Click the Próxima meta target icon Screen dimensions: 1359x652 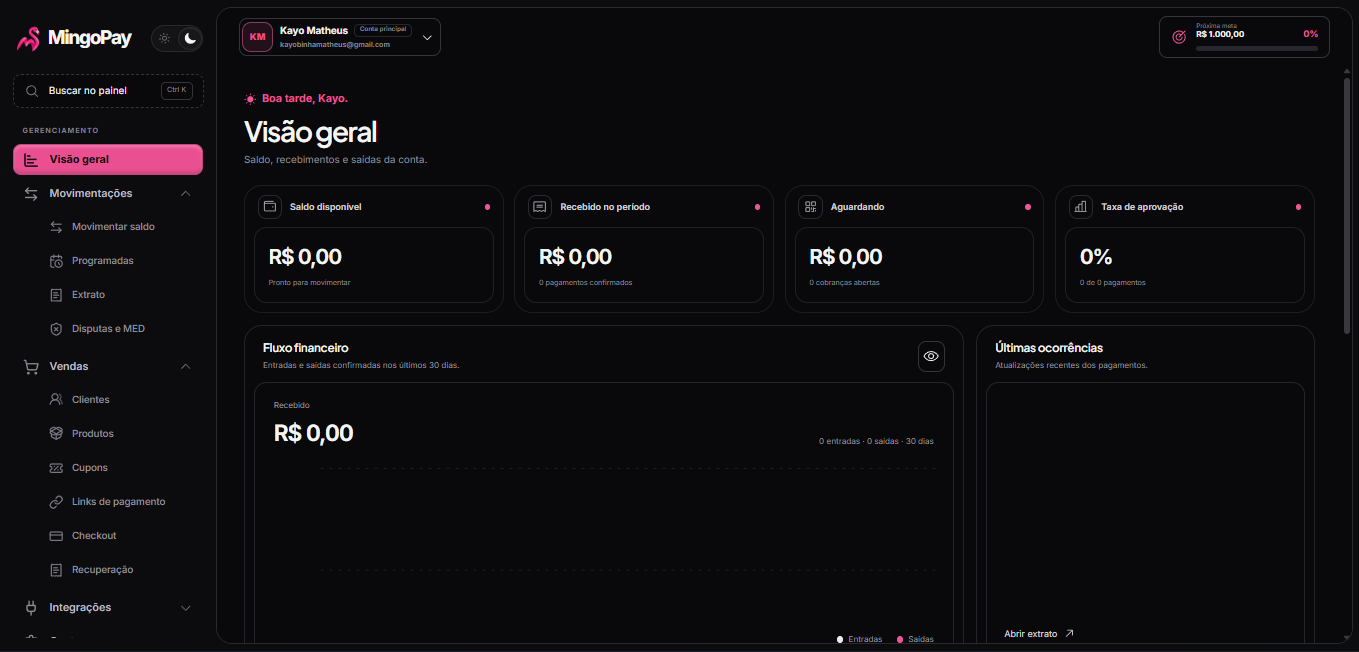(x=1178, y=37)
